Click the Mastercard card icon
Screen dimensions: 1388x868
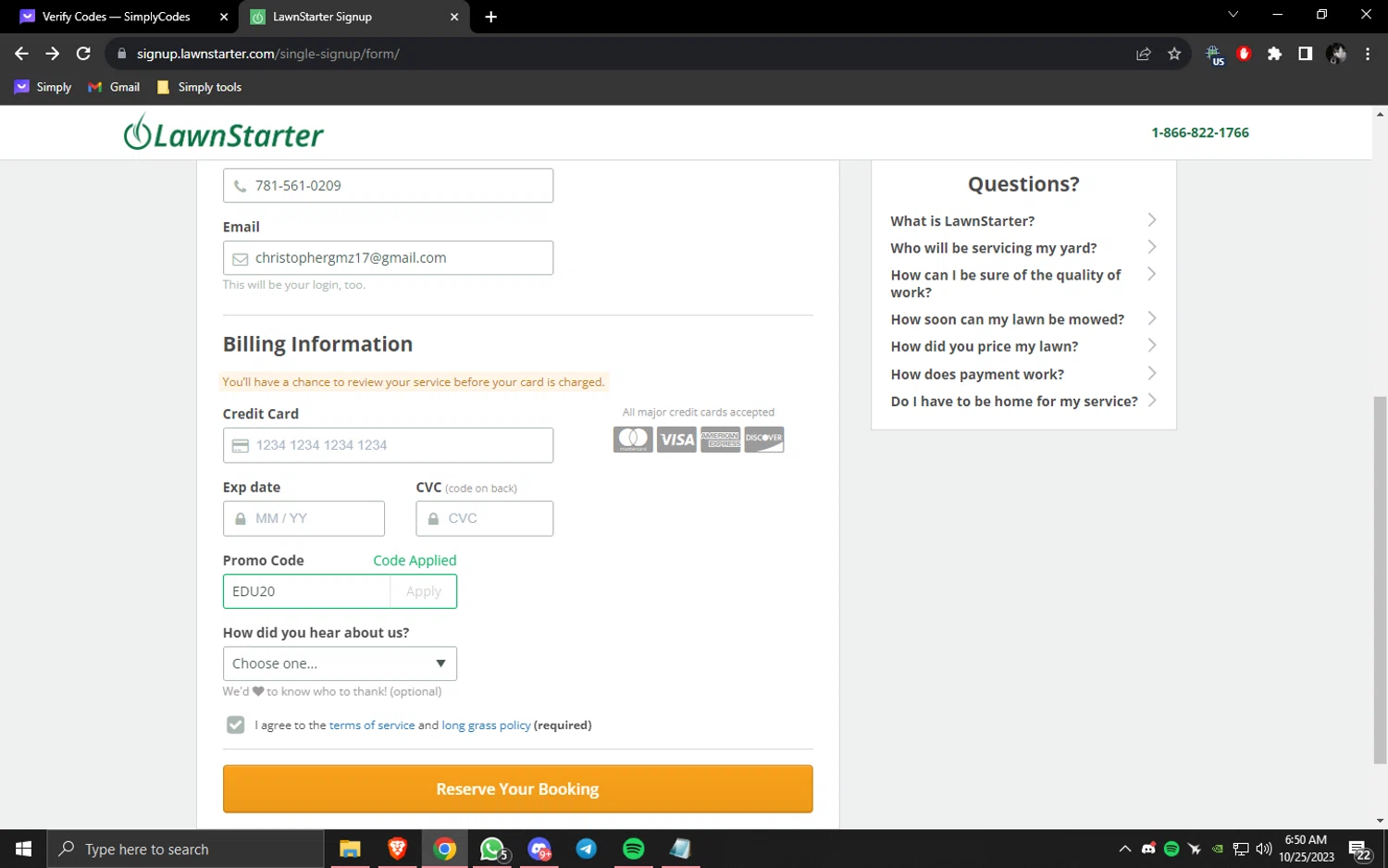click(x=633, y=440)
